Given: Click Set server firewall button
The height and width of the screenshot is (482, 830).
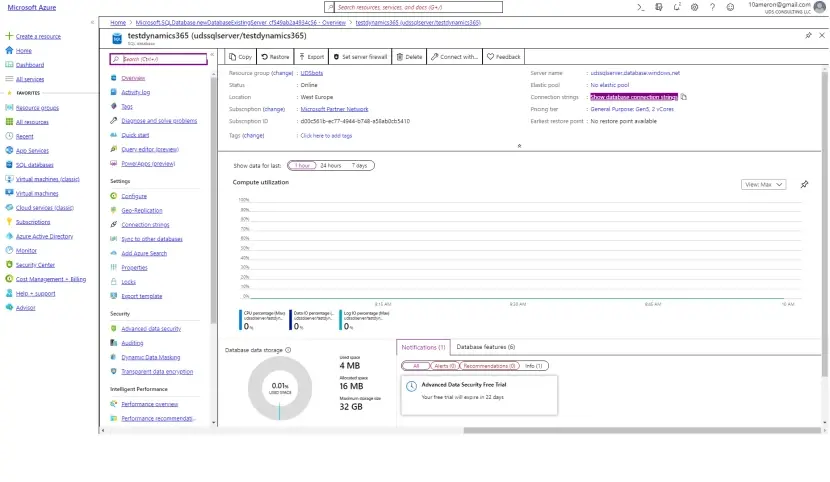Looking at the screenshot, I should 360,57.
